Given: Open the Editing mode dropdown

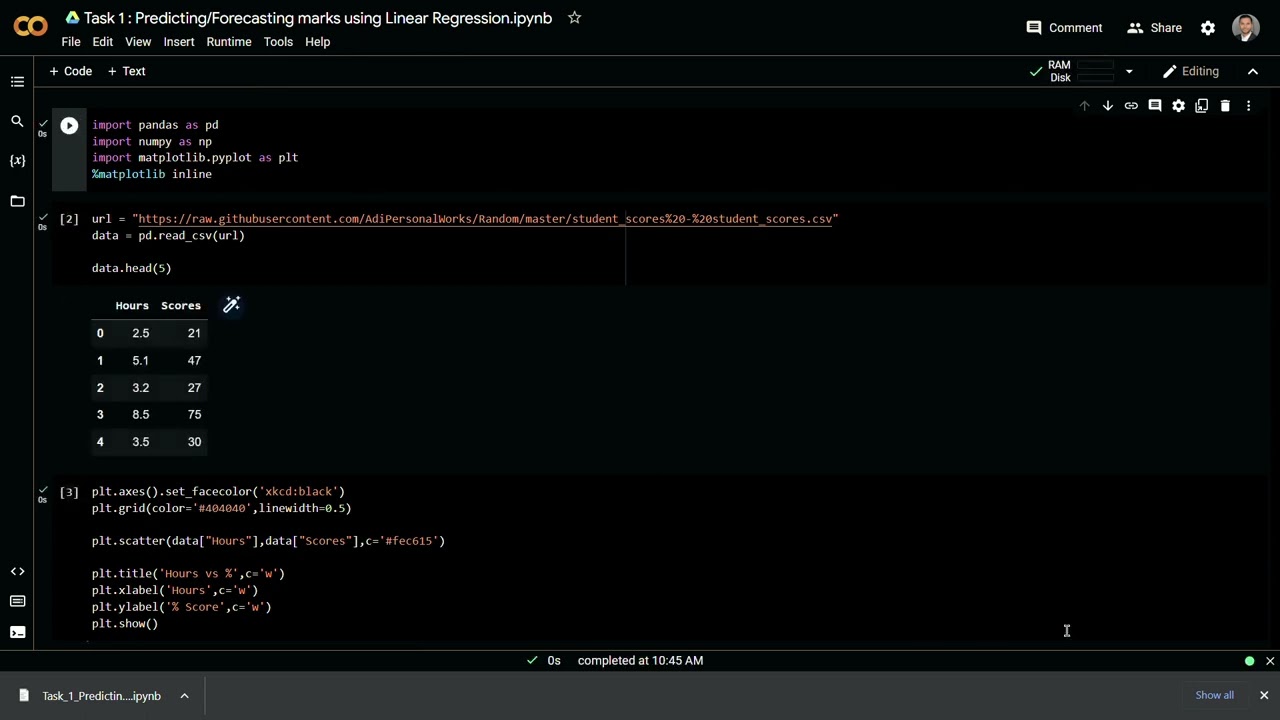Looking at the screenshot, I should point(1191,72).
